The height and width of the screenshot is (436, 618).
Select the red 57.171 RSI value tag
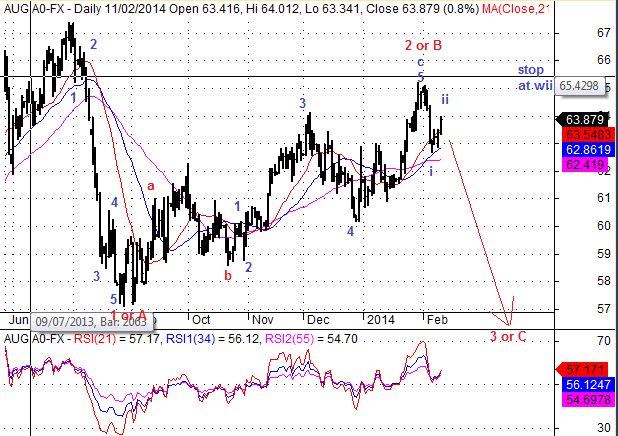(x=578, y=370)
